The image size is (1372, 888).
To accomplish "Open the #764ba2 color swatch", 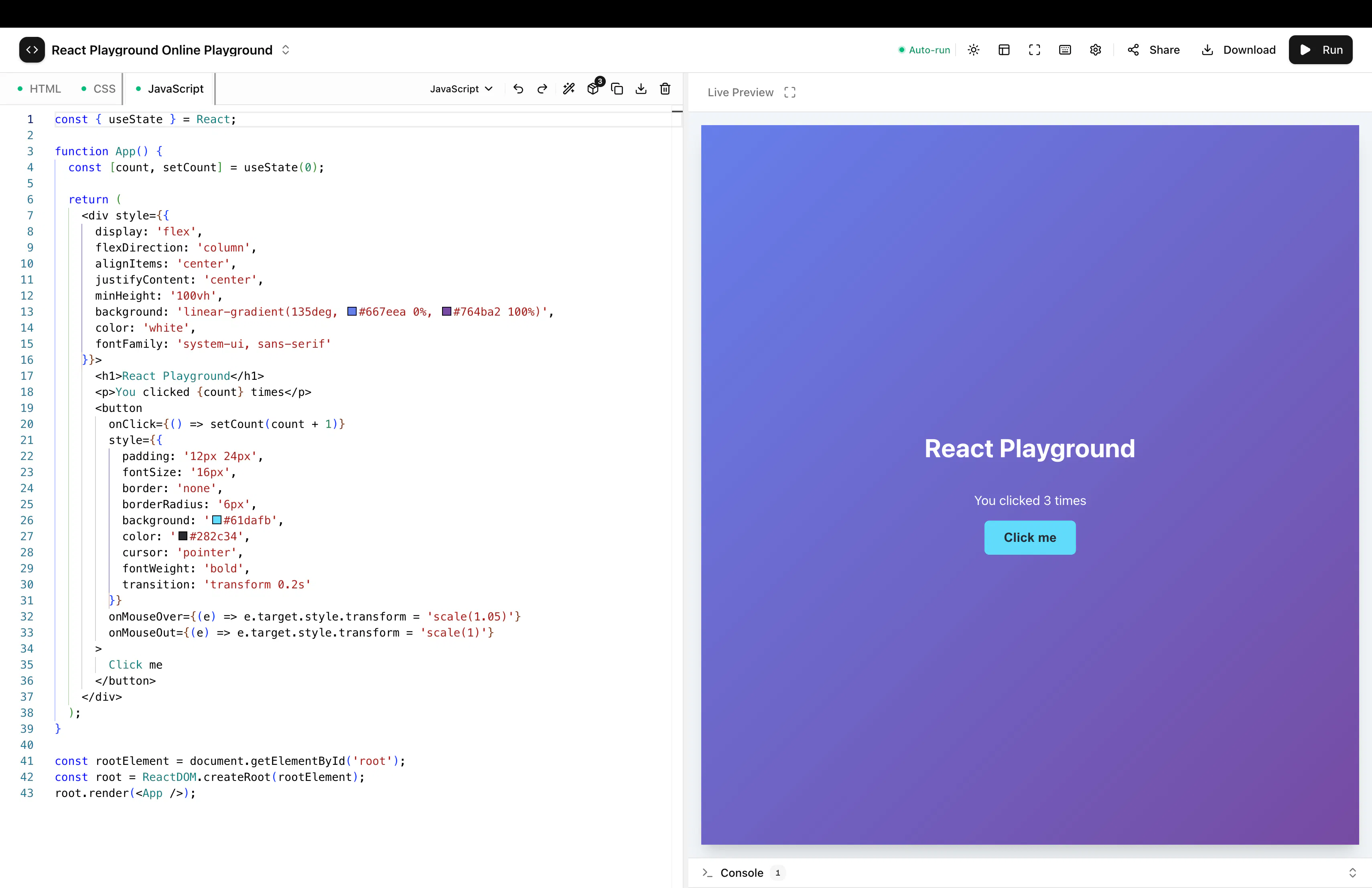I will [446, 312].
